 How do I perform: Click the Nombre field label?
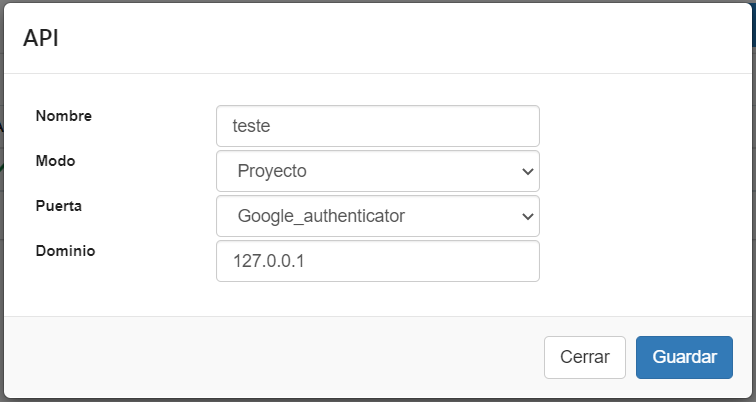(64, 115)
